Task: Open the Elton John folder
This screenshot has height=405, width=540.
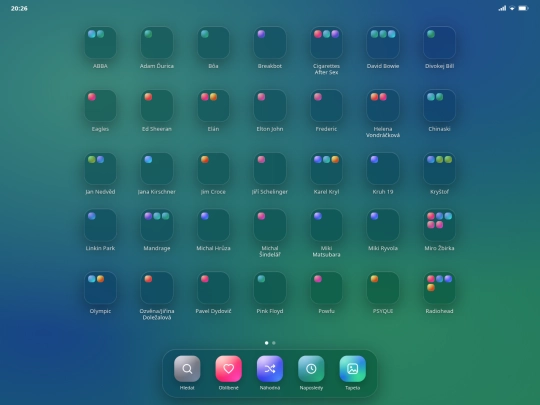Action: pyautogui.click(x=270, y=106)
